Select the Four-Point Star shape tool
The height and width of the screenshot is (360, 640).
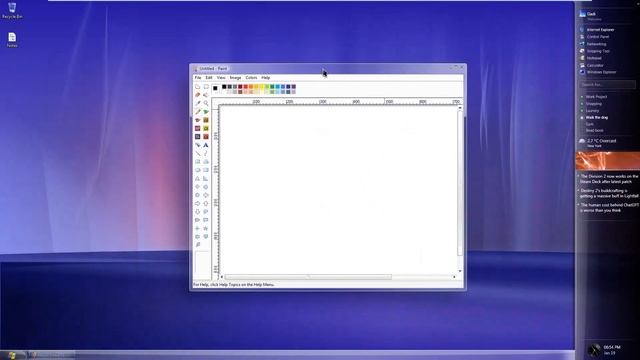pyautogui.click(x=198, y=229)
